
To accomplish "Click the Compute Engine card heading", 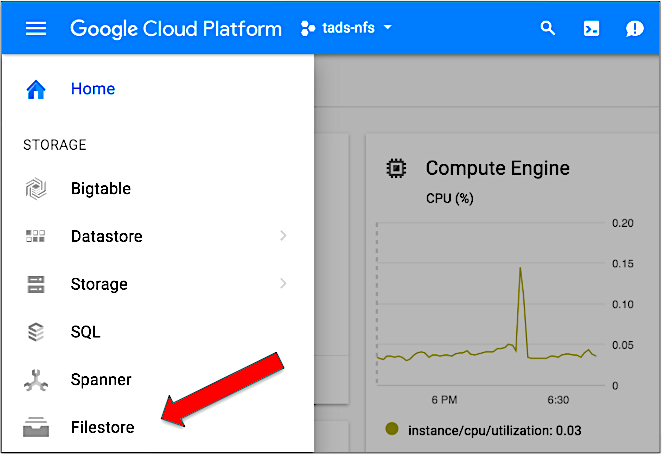I will coord(497,168).
